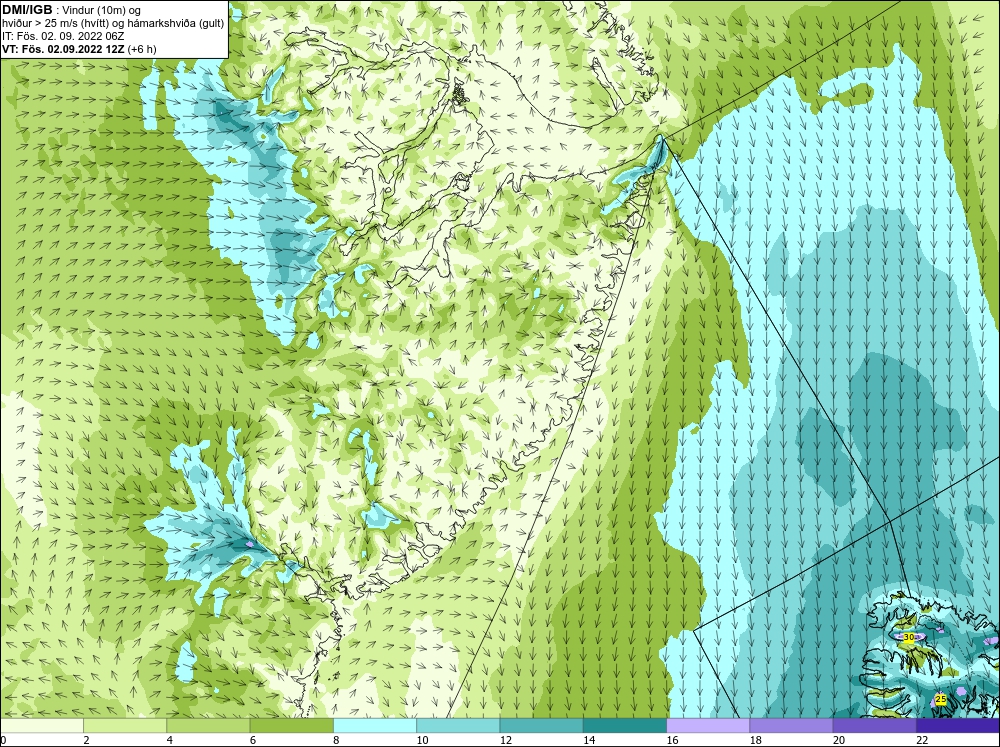1000x747 pixels.
Task: Click the 'hviður > 25 m/s' legend line
Action: [x=113, y=23]
